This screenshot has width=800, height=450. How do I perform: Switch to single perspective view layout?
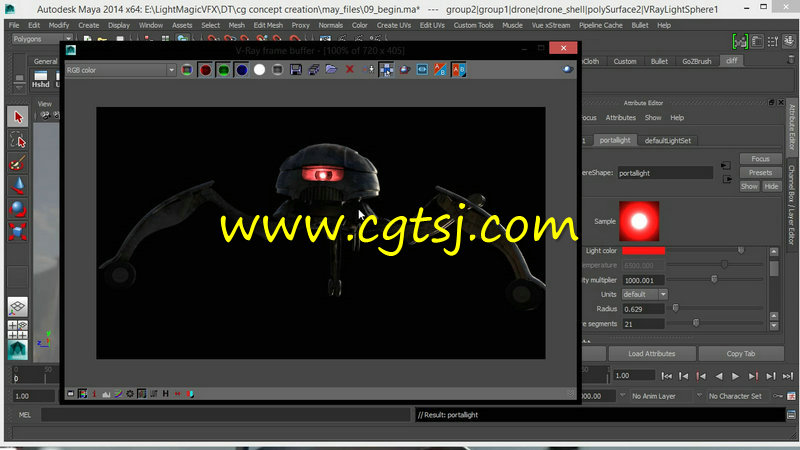tap(18, 307)
